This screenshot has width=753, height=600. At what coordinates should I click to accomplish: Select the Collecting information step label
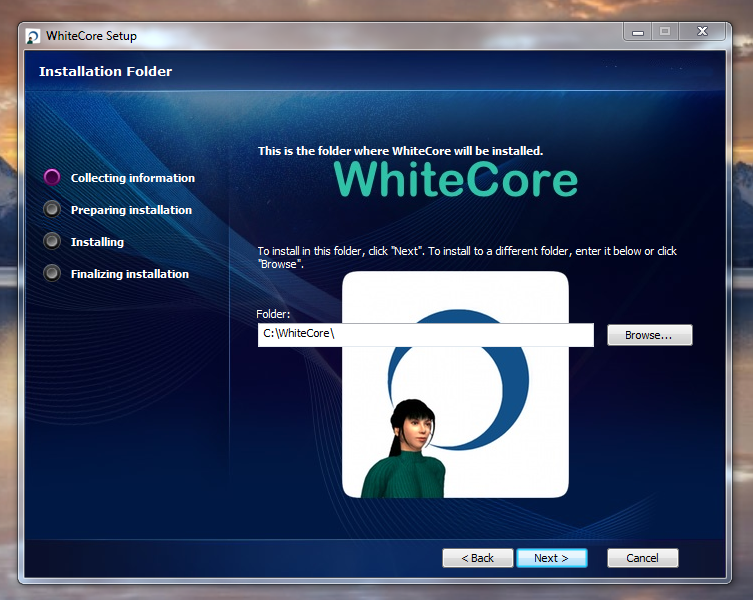pyautogui.click(x=132, y=178)
